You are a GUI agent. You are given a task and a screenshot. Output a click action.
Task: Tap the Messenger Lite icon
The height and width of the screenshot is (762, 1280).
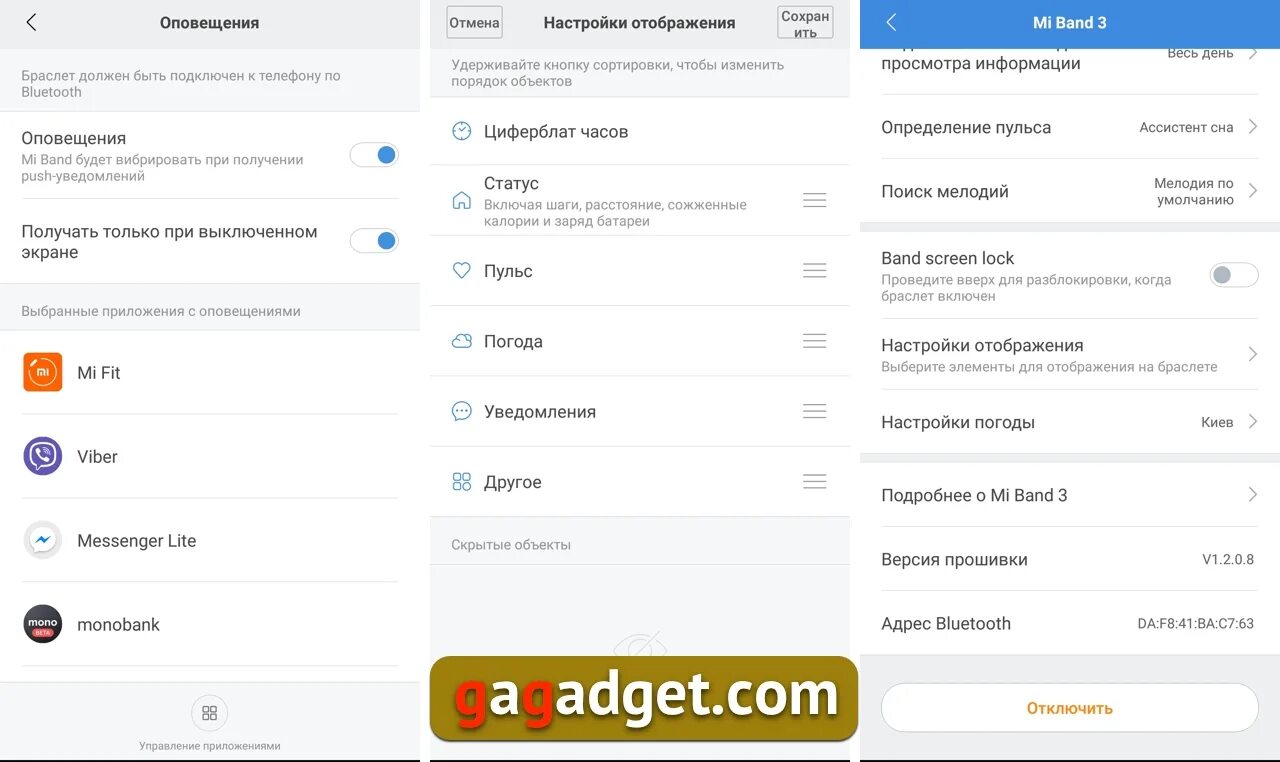(43, 540)
